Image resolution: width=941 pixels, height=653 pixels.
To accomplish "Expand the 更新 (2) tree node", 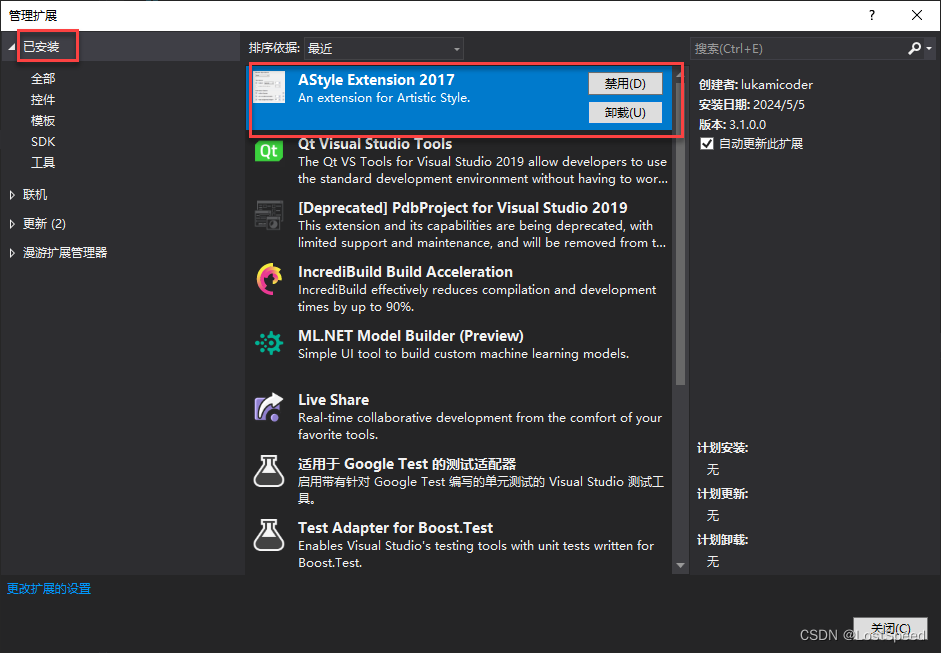I will coord(12,224).
